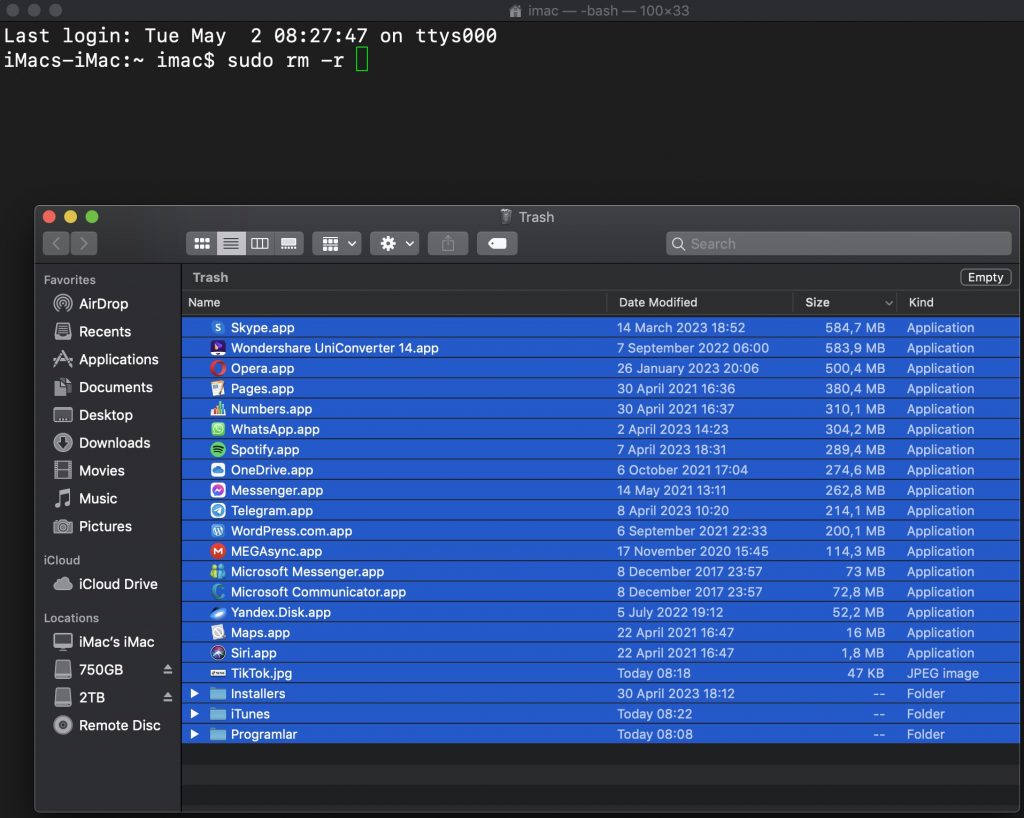Click the Share toolbar icon
The width and height of the screenshot is (1024, 818).
coord(448,243)
